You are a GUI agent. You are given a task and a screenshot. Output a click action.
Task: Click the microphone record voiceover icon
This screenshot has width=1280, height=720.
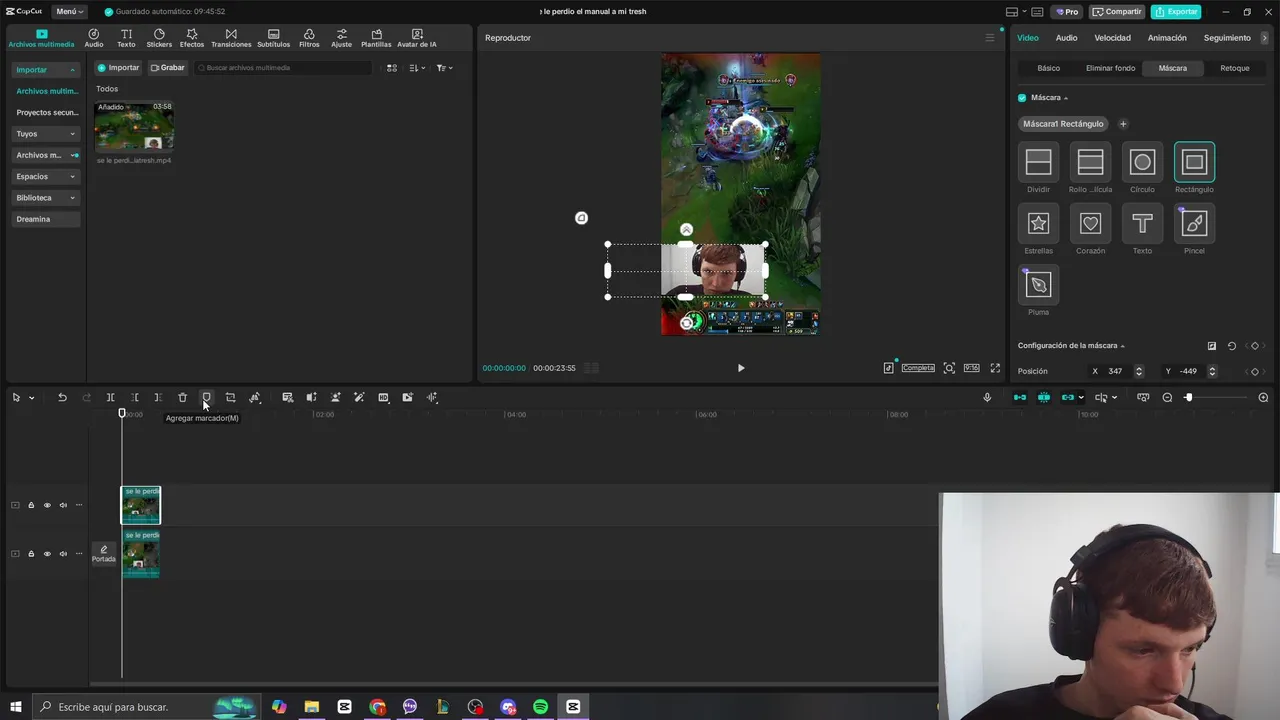987,397
